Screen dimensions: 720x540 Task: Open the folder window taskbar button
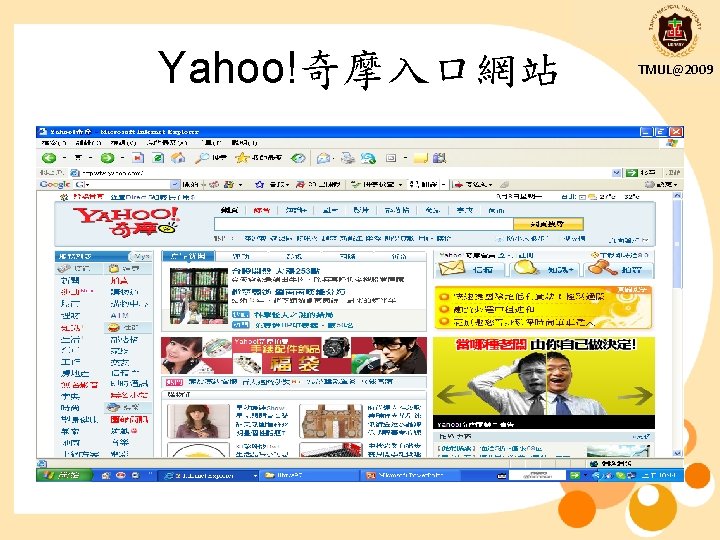tap(307, 475)
